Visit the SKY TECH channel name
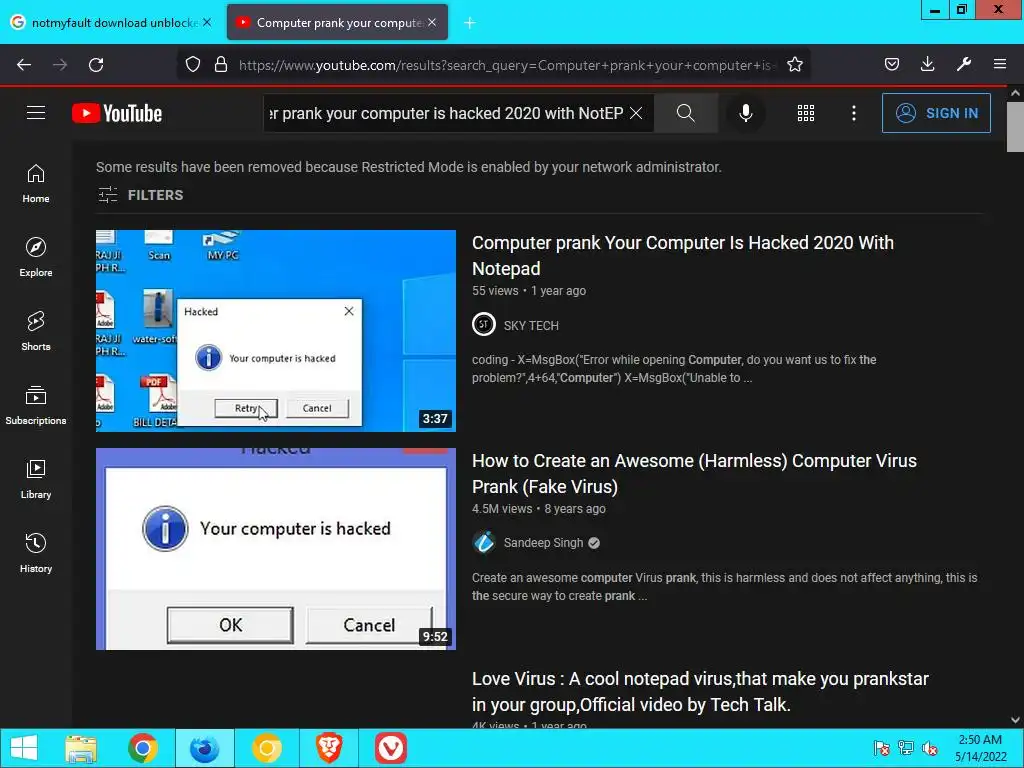The width and height of the screenshot is (1024, 768). (531, 325)
